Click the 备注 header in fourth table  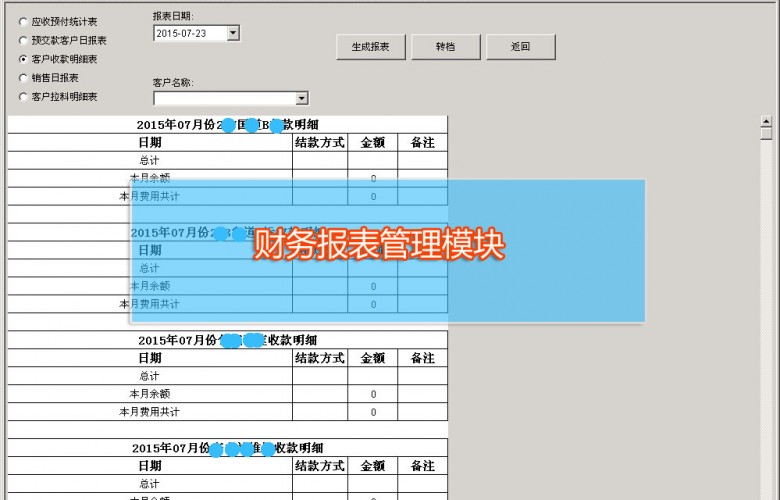(x=423, y=466)
